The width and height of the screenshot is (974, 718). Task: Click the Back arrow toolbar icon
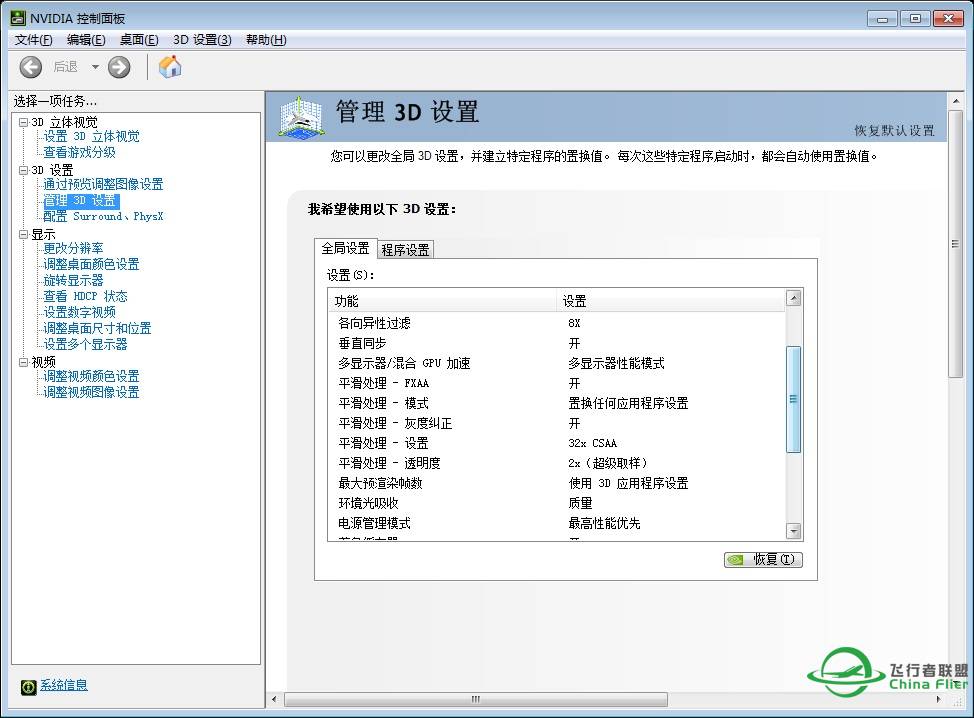[x=30, y=67]
